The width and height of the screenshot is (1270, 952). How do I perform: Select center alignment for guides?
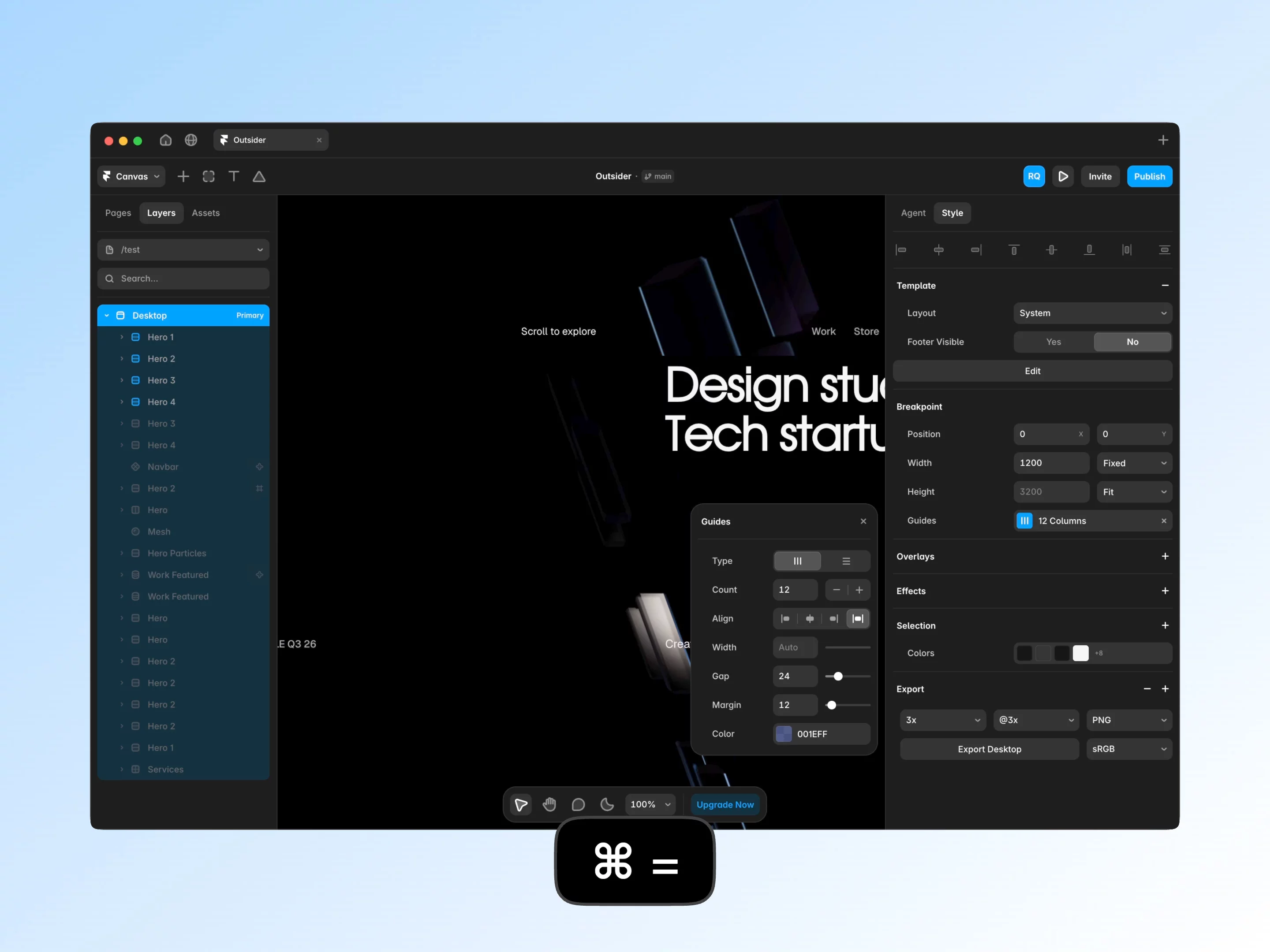click(x=810, y=619)
